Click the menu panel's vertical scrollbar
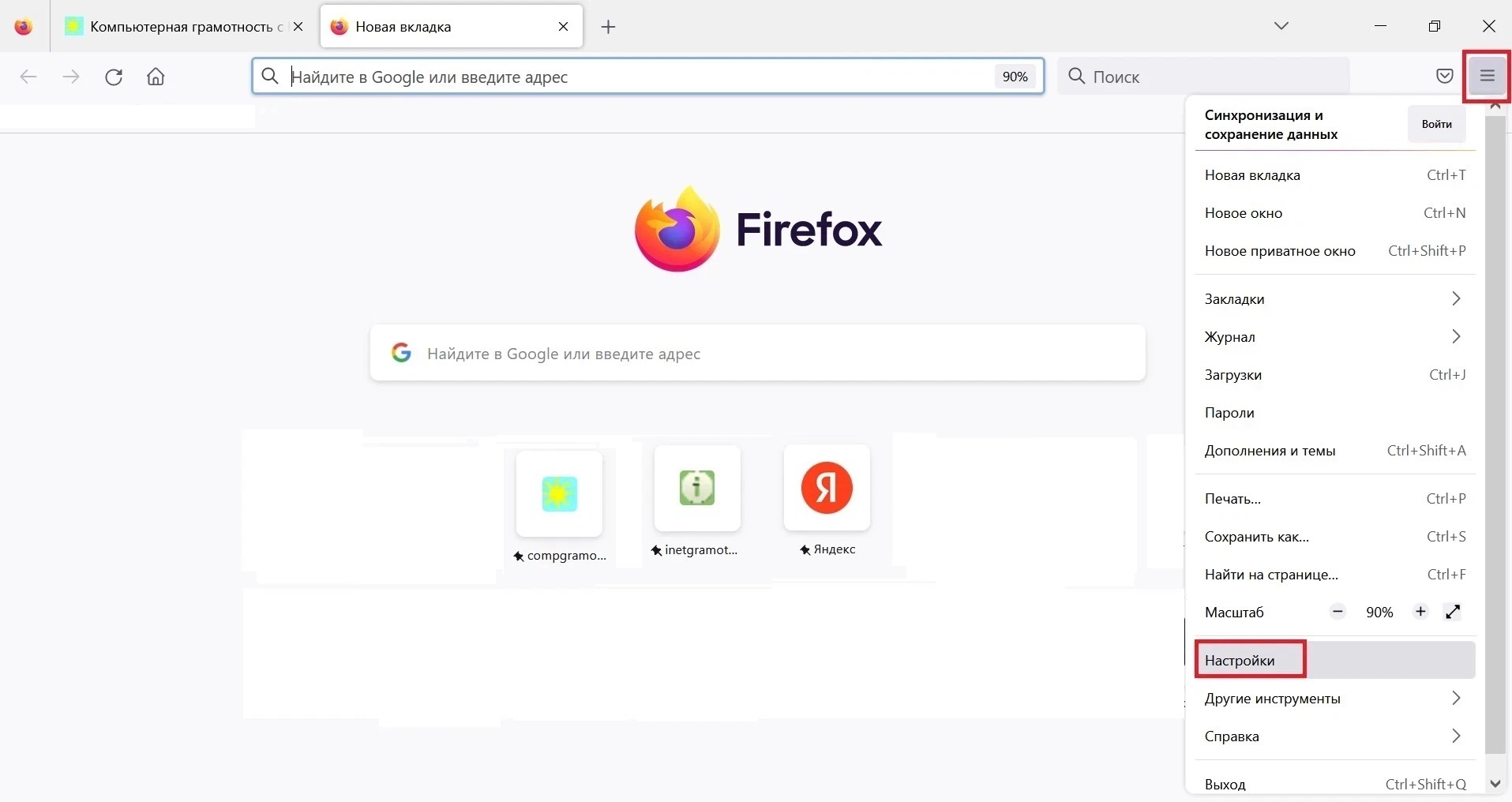1512x802 pixels. [x=1495, y=434]
